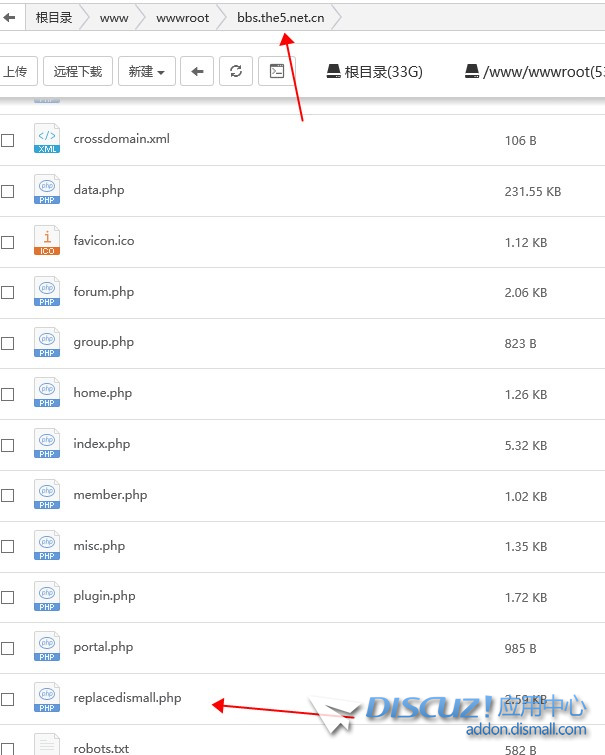The width and height of the screenshot is (605, 755).
Task: Open the member.php file name
Action: 110,495
